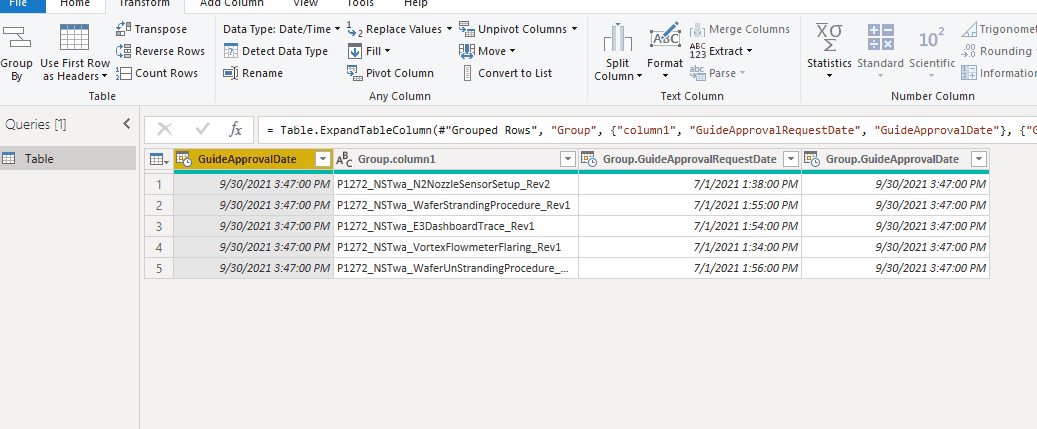Image resolution: width=1037 pixels, height=429 pixels.
Task: Click the P1272_NSTwa_N2NozzleSensorSetup_Rev2 cell
Action: pos(456,184)
